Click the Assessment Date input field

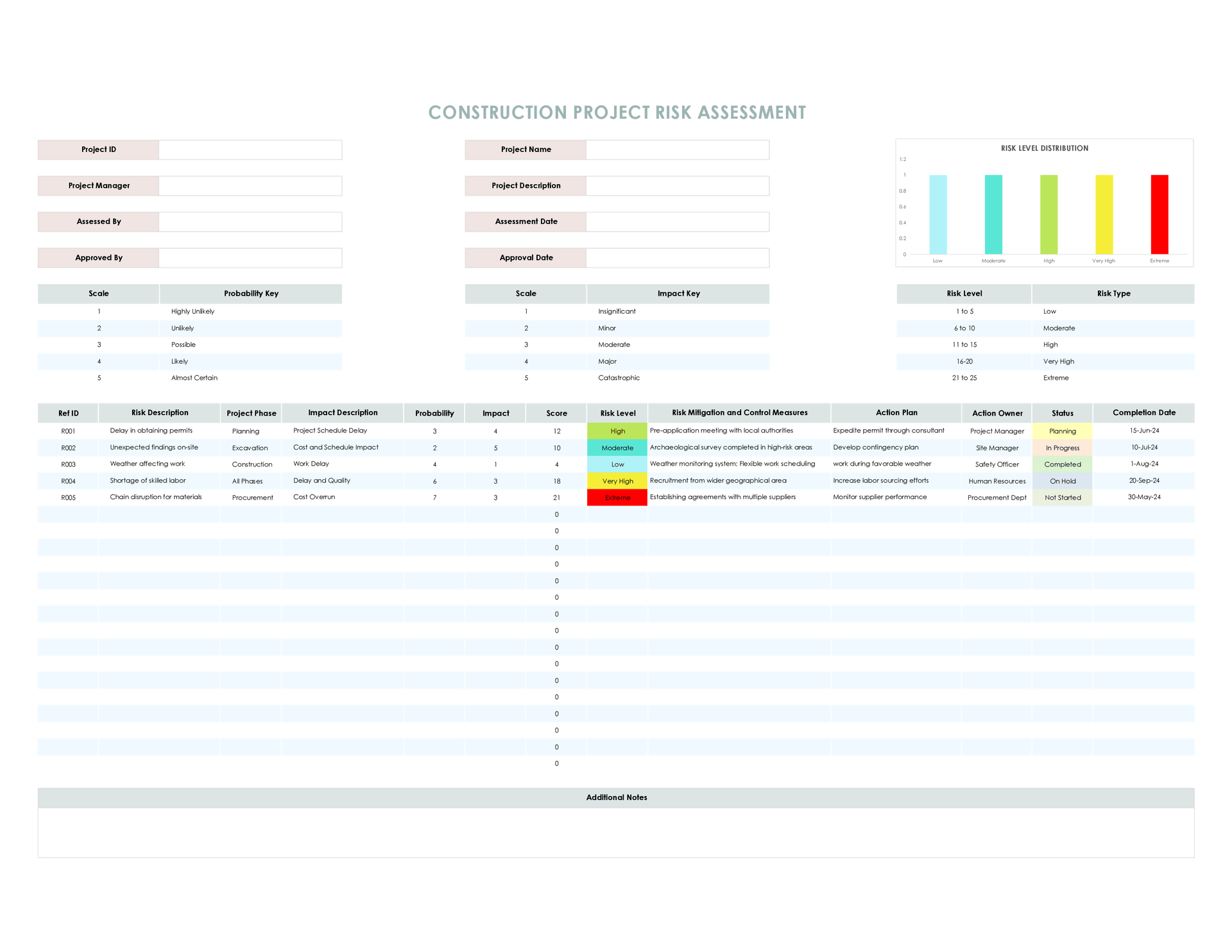click(677, 221)
